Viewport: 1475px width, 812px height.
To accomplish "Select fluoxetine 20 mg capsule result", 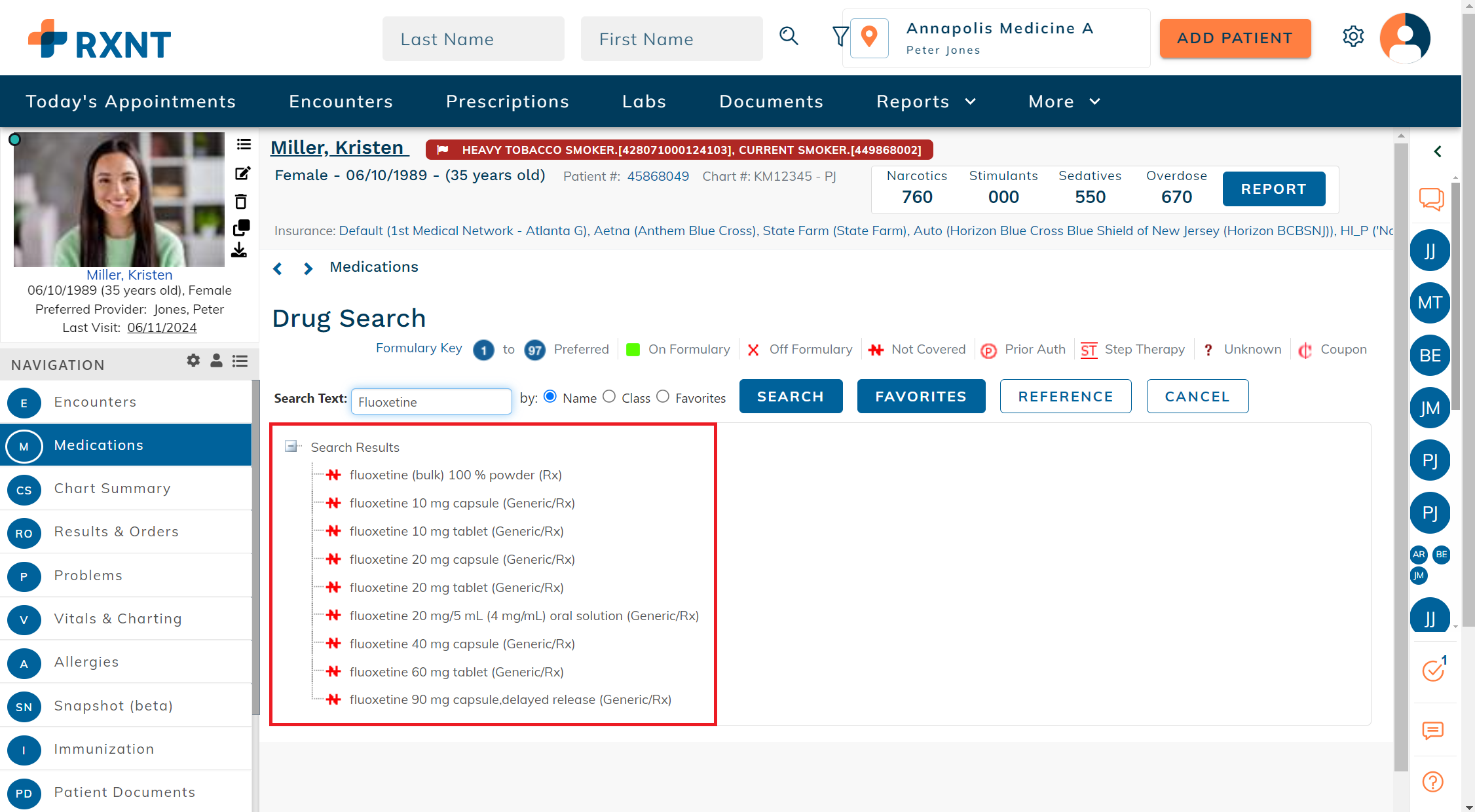I will (x=462, y=559).
